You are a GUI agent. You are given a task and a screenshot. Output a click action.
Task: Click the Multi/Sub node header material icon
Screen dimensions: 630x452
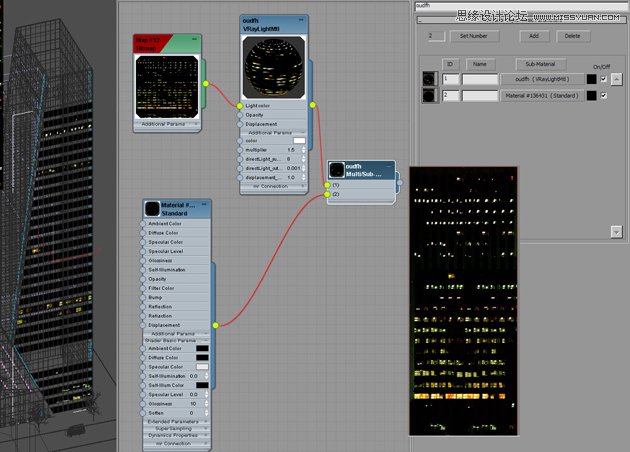coord(337,170)
